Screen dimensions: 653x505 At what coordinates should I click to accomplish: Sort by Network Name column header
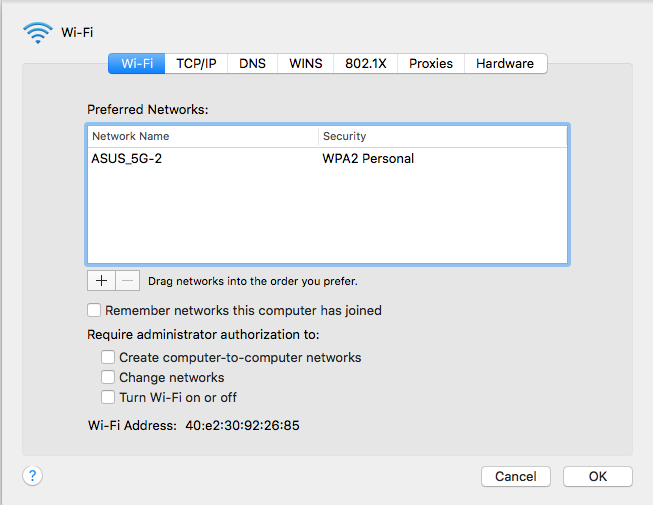coord(203,136)
